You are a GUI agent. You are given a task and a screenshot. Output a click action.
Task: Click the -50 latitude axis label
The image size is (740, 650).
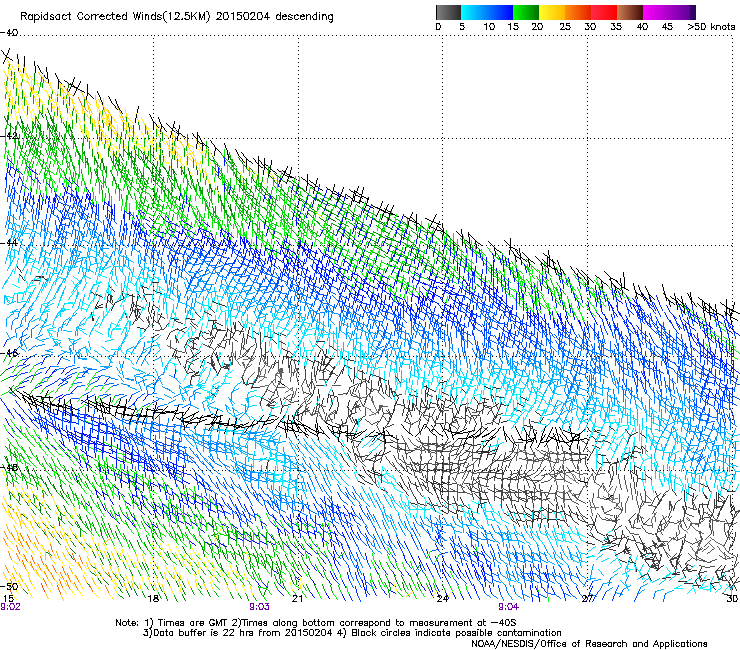[x=9, y=587]
